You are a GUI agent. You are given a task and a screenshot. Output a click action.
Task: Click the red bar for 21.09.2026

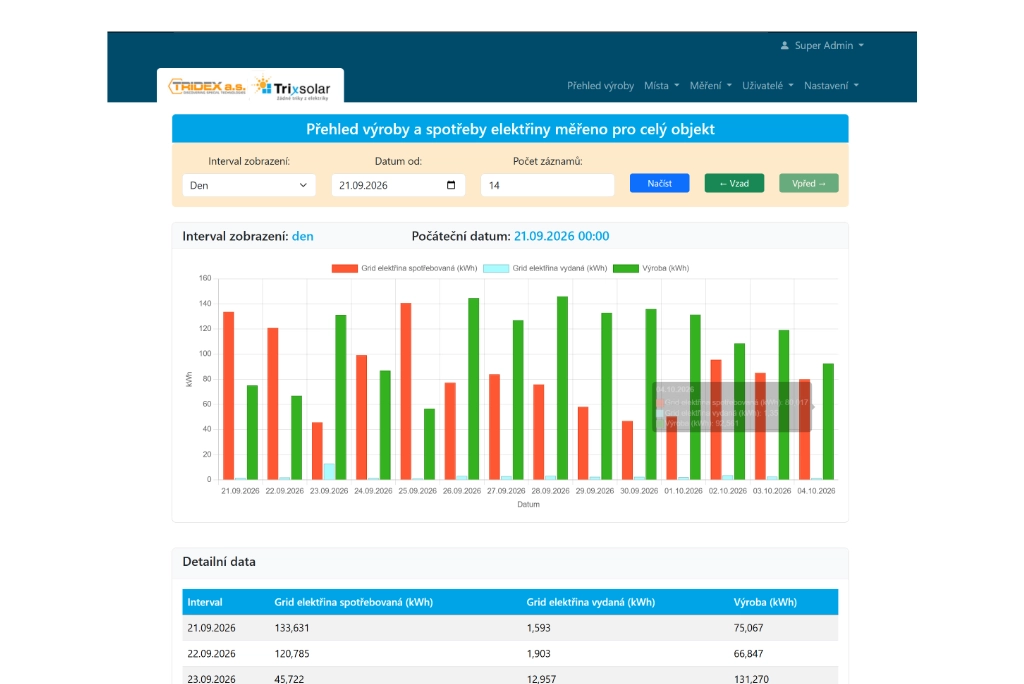(x=229, y=395)
